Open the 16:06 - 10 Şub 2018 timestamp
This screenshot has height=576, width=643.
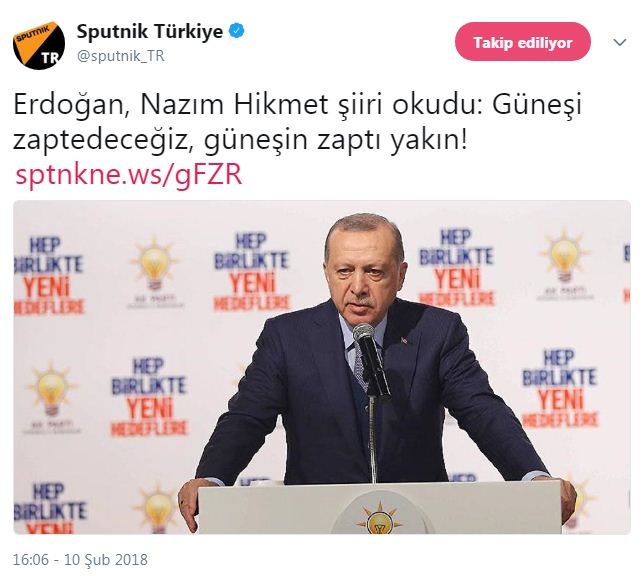tap(80, 560)
